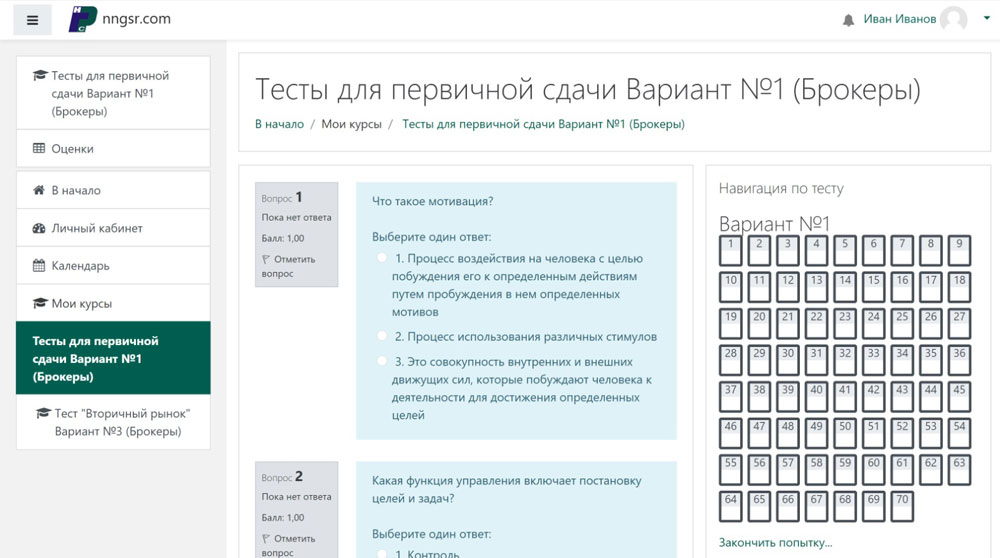Flag question 1 with Отметить вопрос

coord(288,267)
